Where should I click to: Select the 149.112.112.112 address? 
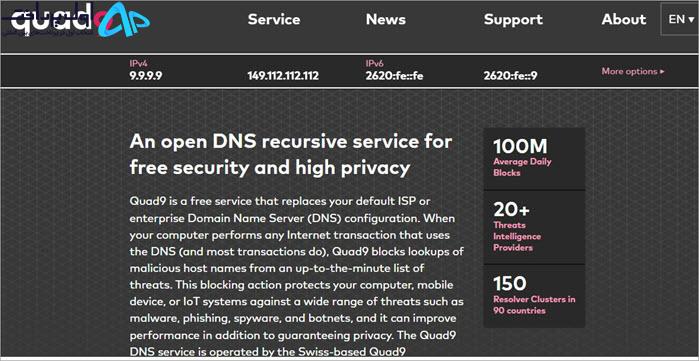point(283,76)
